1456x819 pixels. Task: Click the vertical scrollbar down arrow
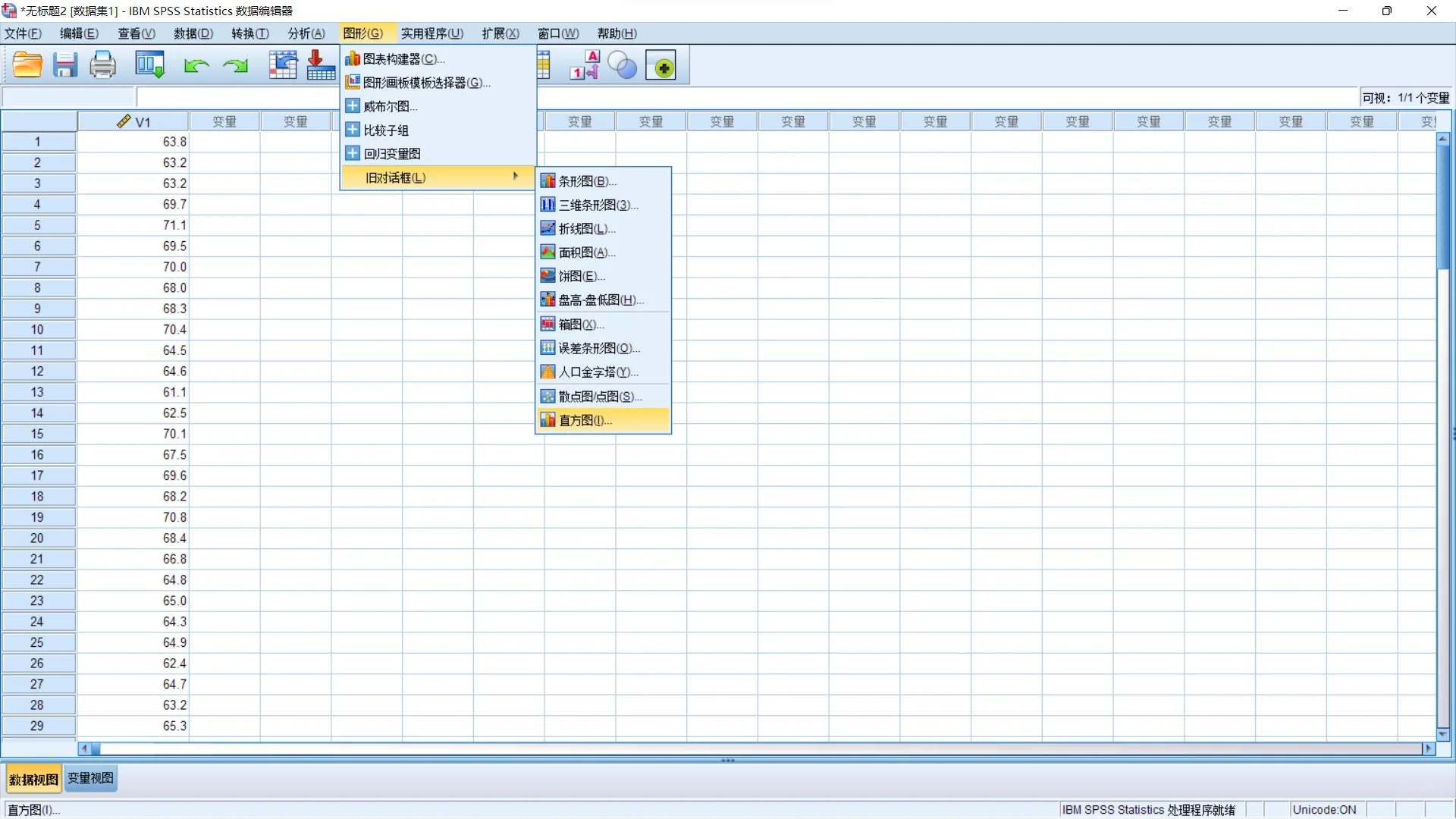point(1443,734)
